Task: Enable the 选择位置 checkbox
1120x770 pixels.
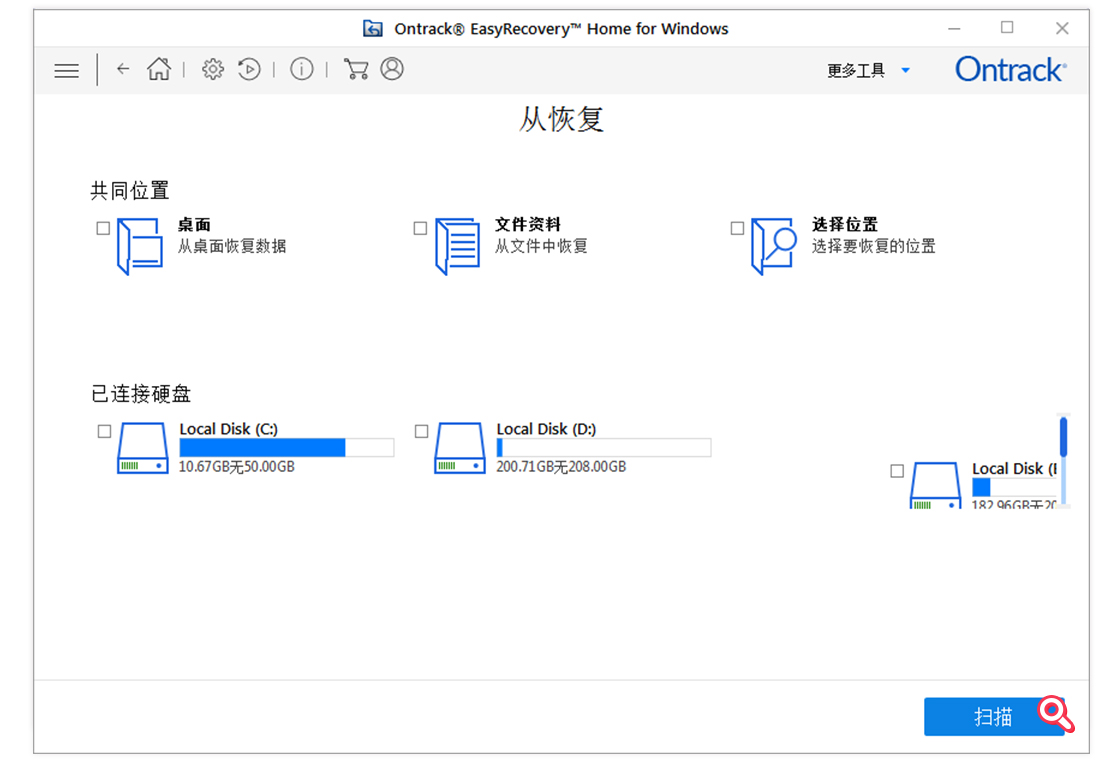Action: click(x=737, y=228)
